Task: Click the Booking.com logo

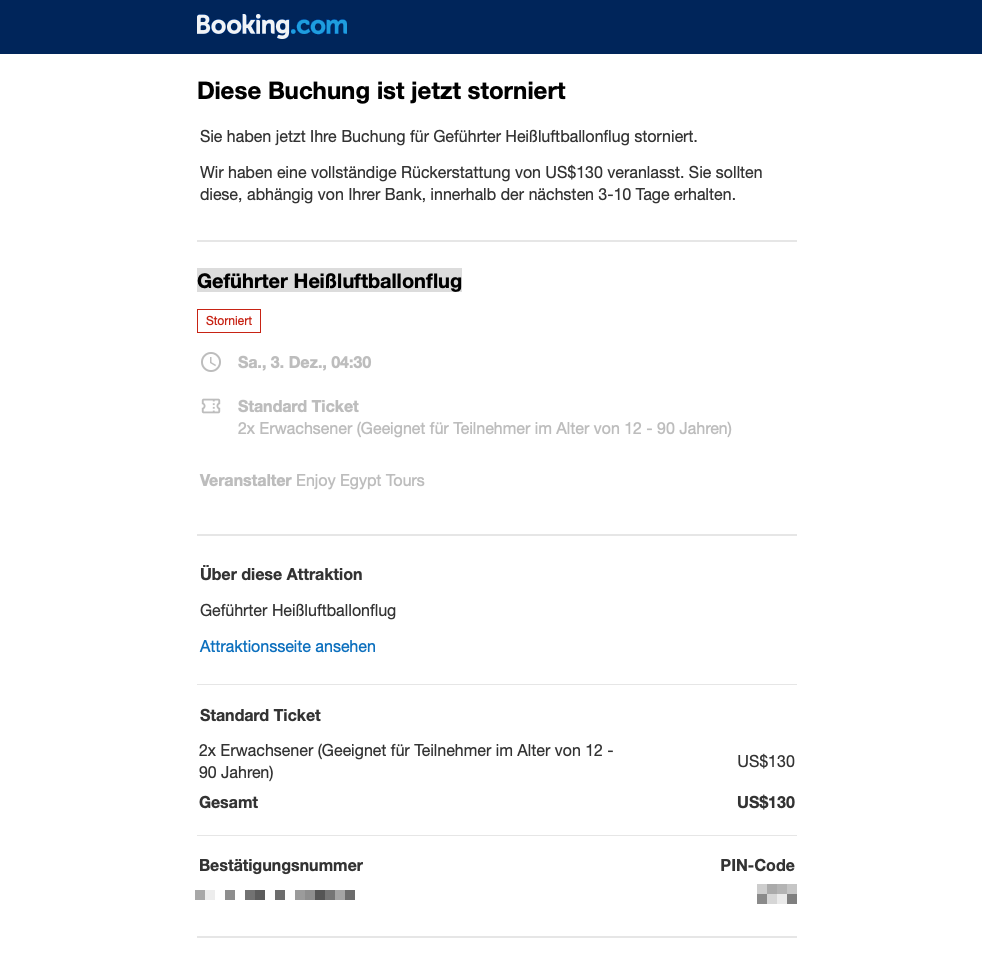Action: click(272, 26)
